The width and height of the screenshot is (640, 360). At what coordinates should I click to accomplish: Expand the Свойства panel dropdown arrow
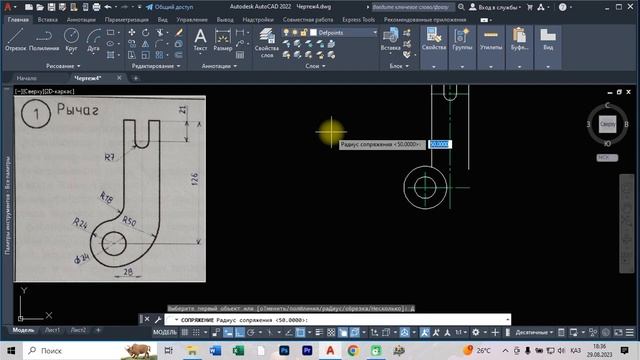433,67
